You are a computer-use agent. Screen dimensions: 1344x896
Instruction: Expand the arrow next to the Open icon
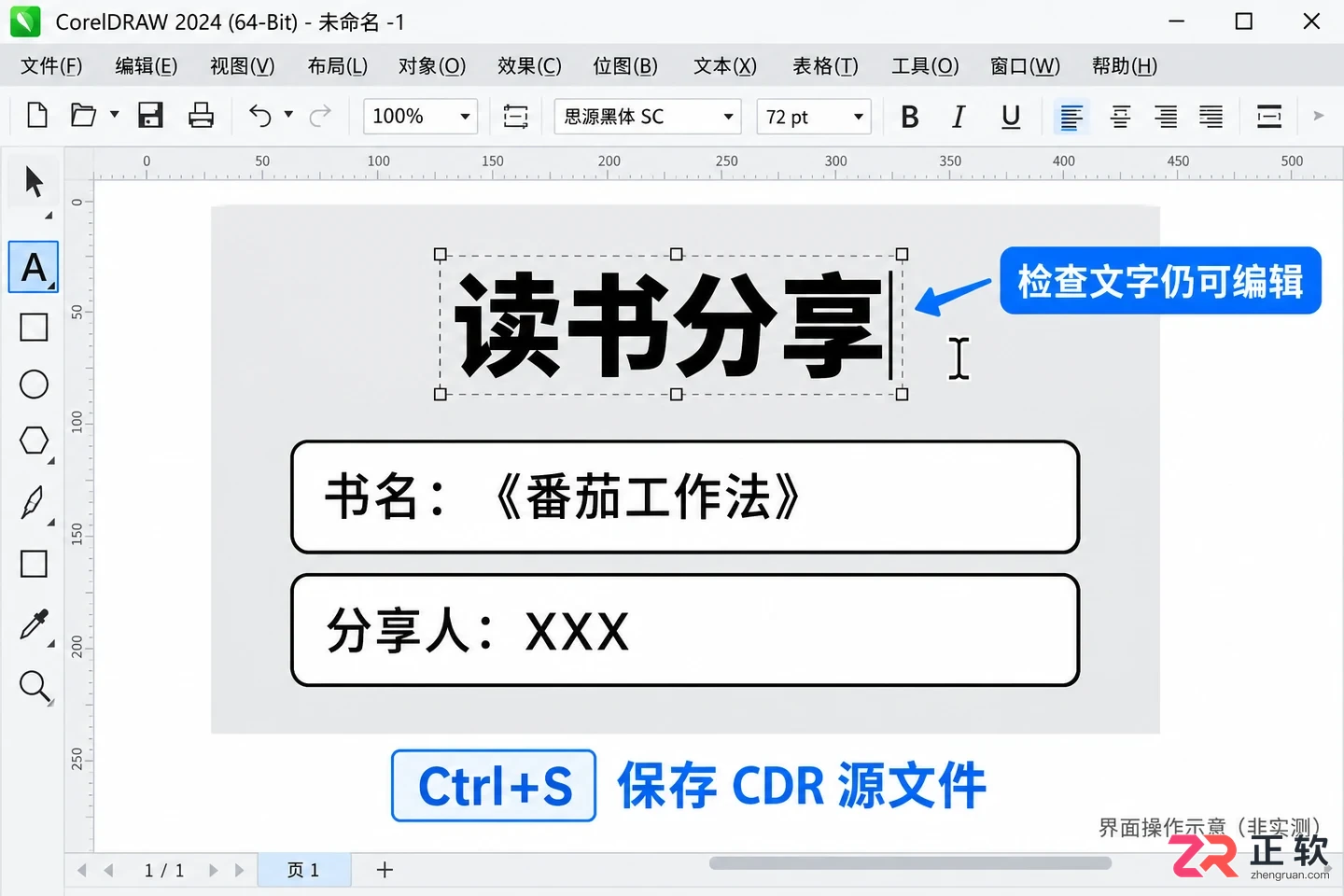(x=115, y=115)
